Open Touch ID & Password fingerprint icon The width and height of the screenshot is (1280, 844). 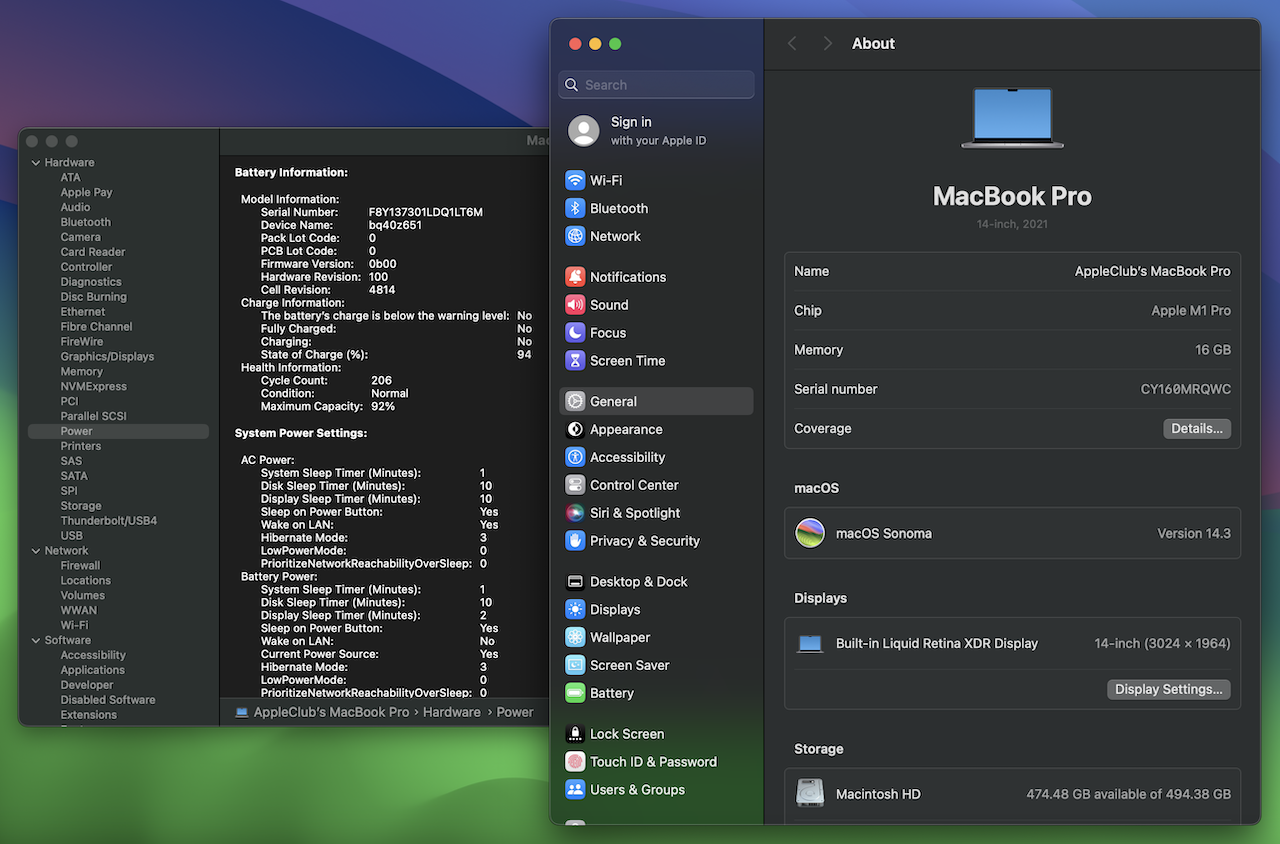575,762
